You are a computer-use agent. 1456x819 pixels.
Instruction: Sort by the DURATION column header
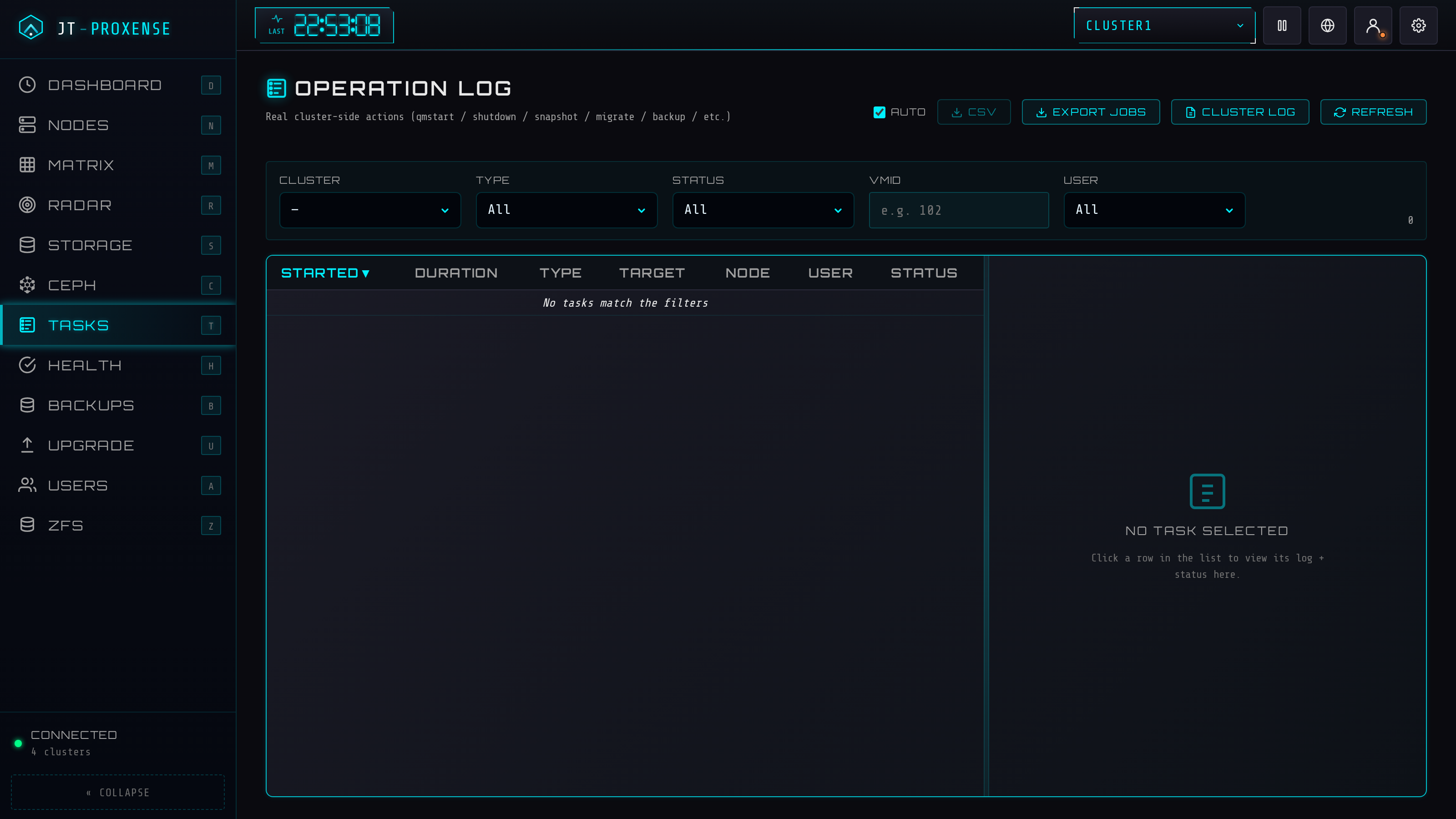pos(456,273)
